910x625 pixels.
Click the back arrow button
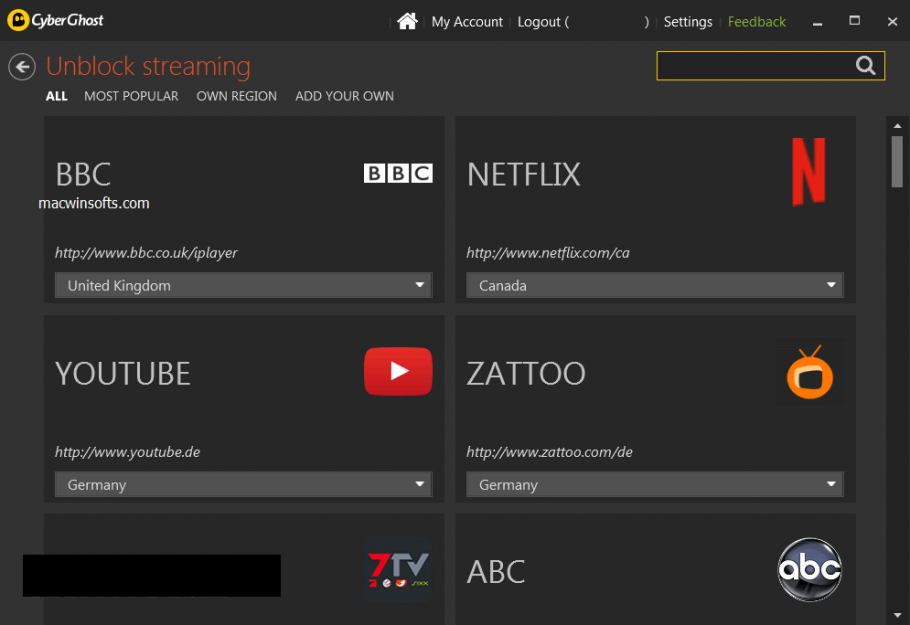[22, 67]
